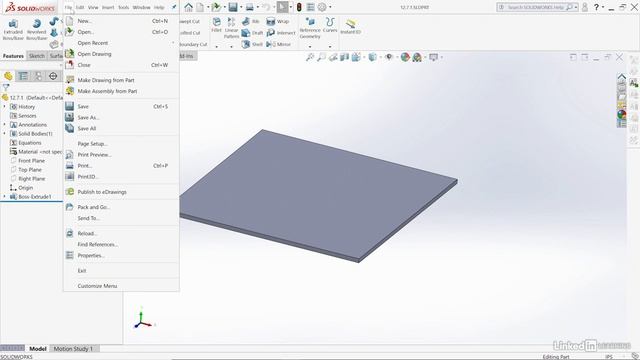Expand the Annotations tree item

tap(5, 124)
